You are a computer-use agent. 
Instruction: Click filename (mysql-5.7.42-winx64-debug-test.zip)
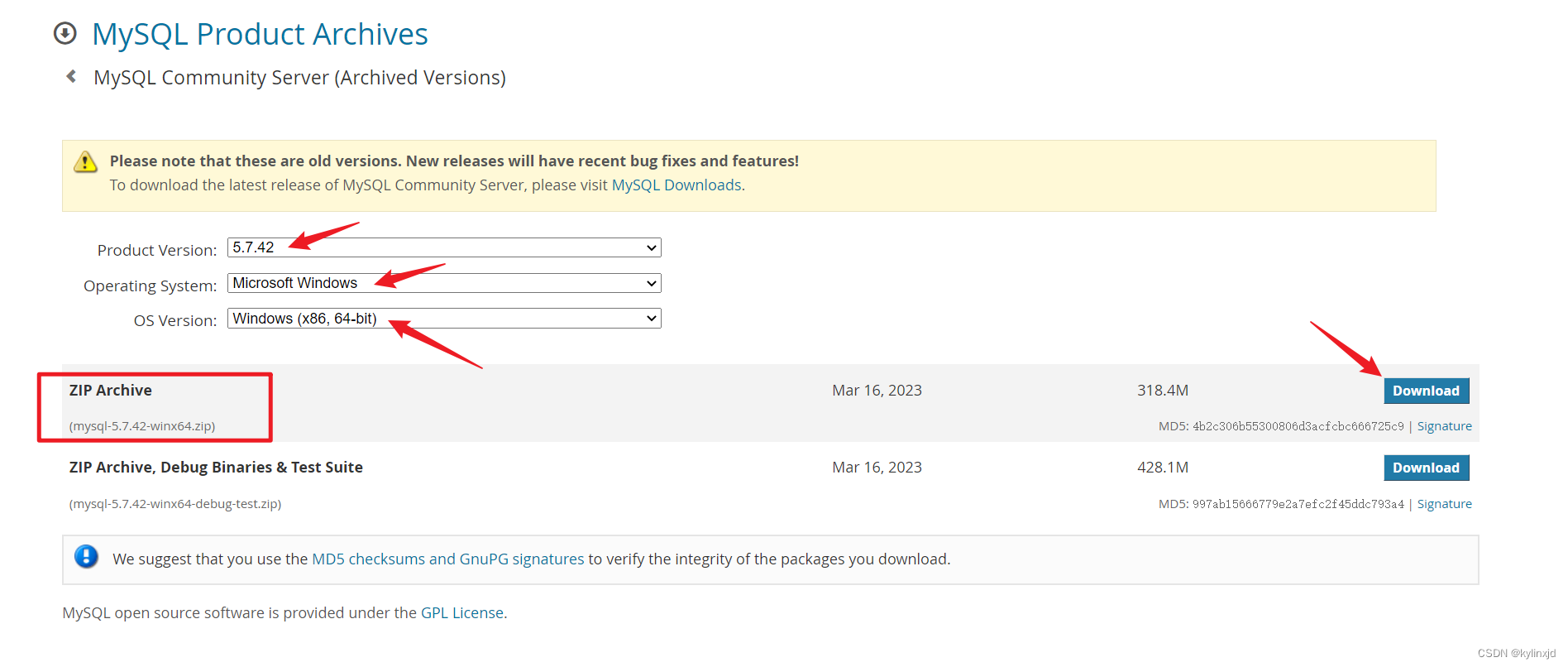175,504
